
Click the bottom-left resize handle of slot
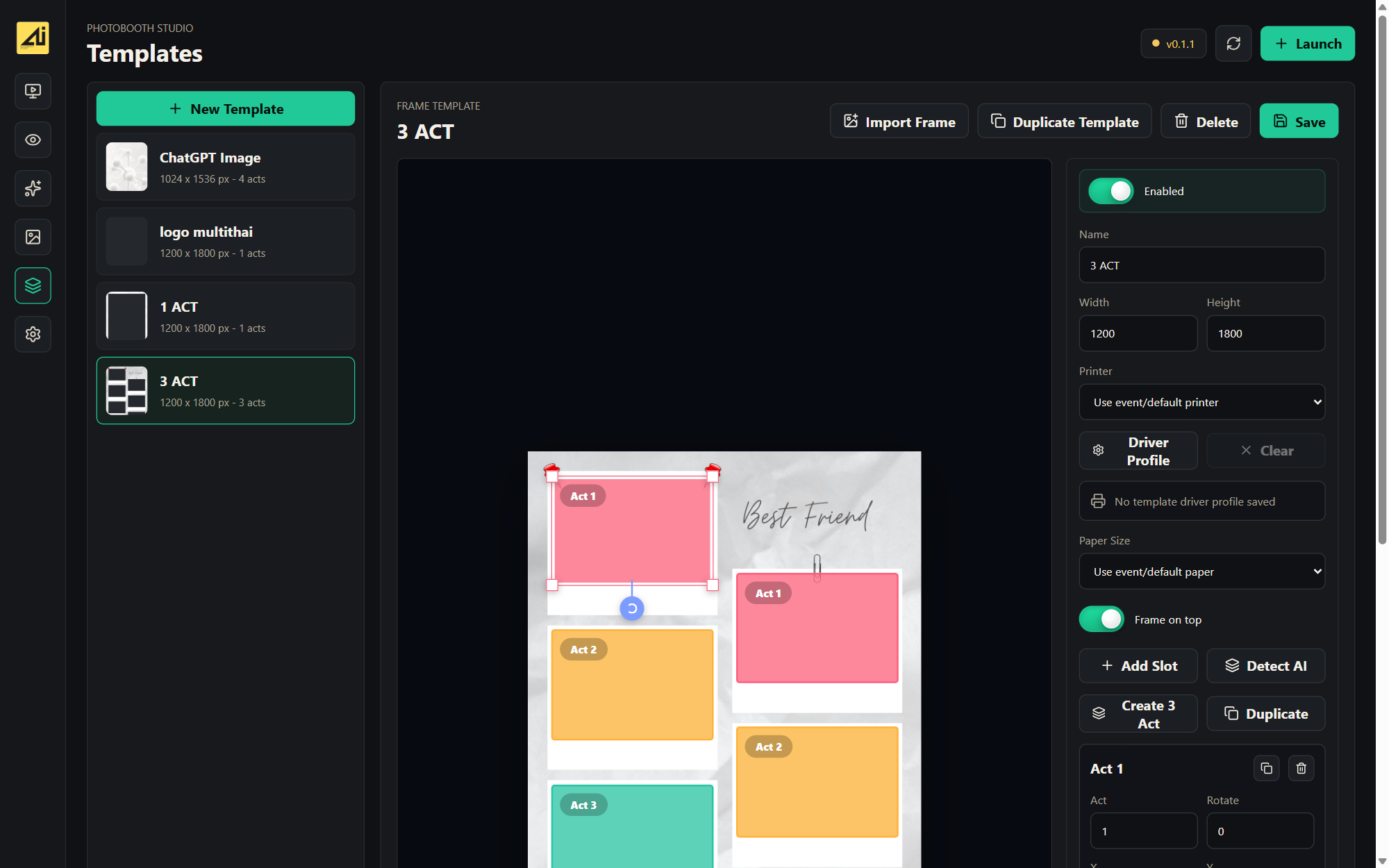tap(552, 585)
